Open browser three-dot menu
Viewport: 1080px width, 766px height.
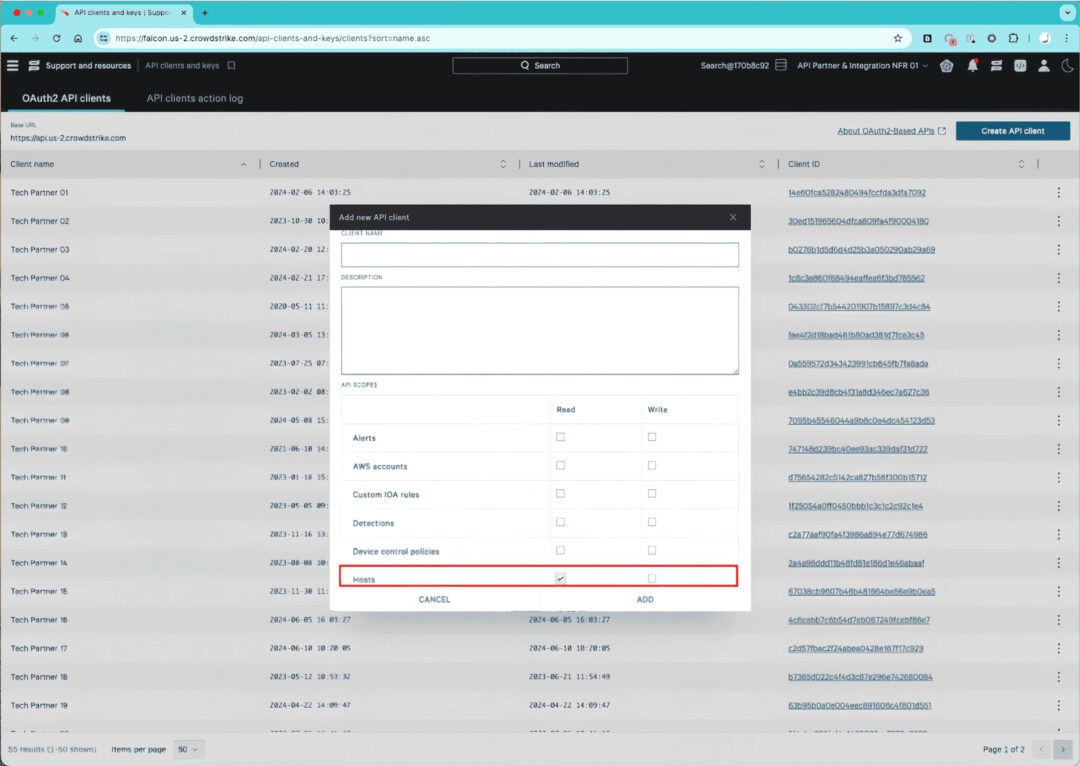coord(1066,39)
